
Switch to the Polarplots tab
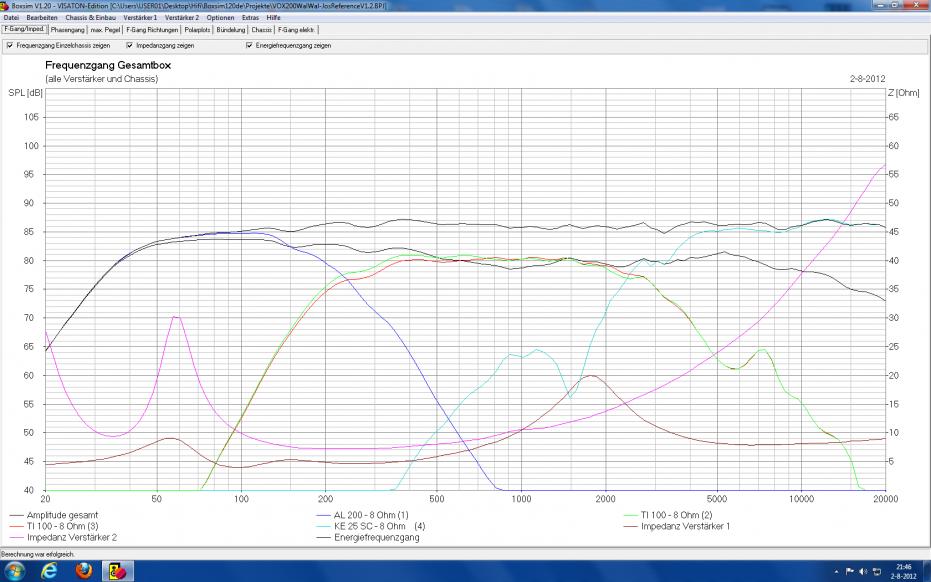[197, 30]
